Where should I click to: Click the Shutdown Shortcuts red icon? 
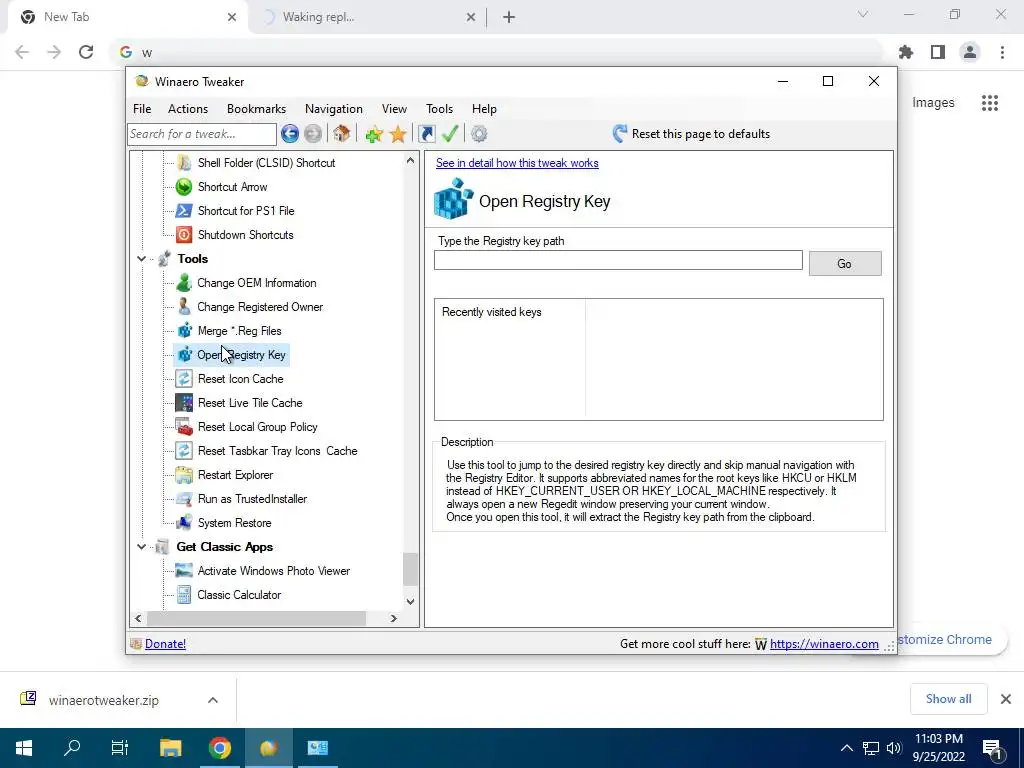coord(184,234)
